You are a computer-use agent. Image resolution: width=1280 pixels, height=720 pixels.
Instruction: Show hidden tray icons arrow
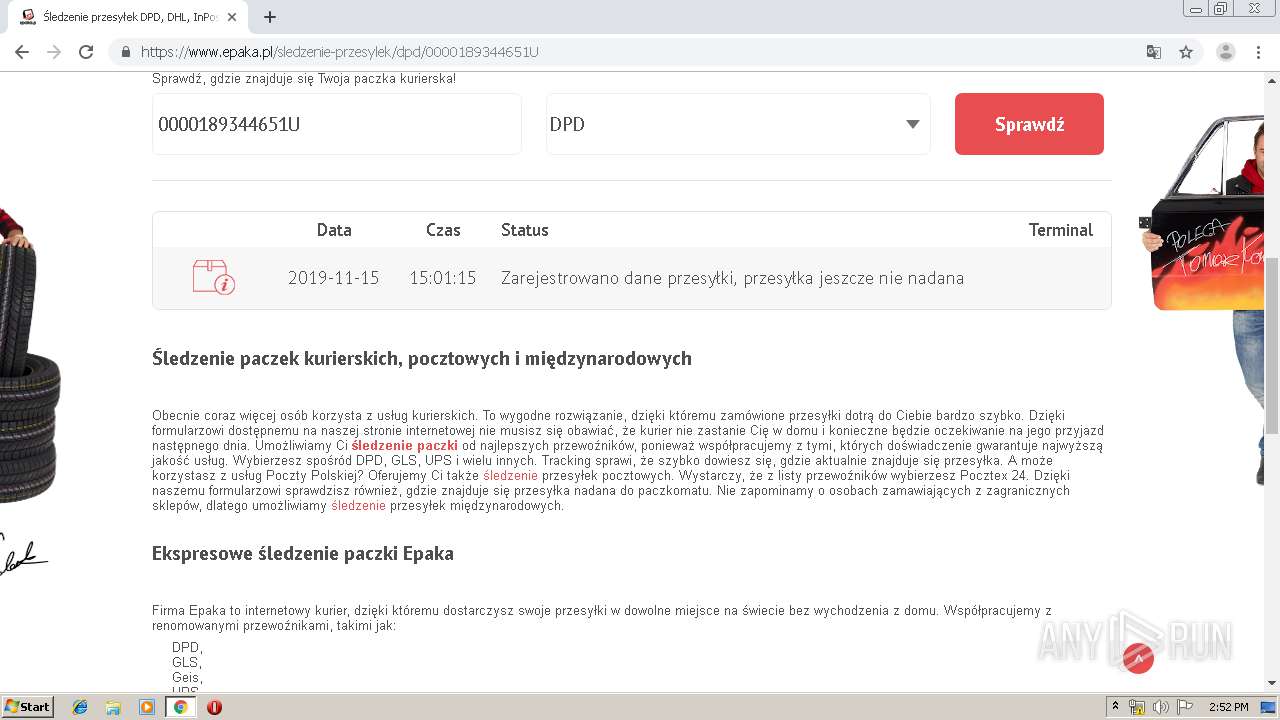pyautogui.click(x=1115, y=707)
